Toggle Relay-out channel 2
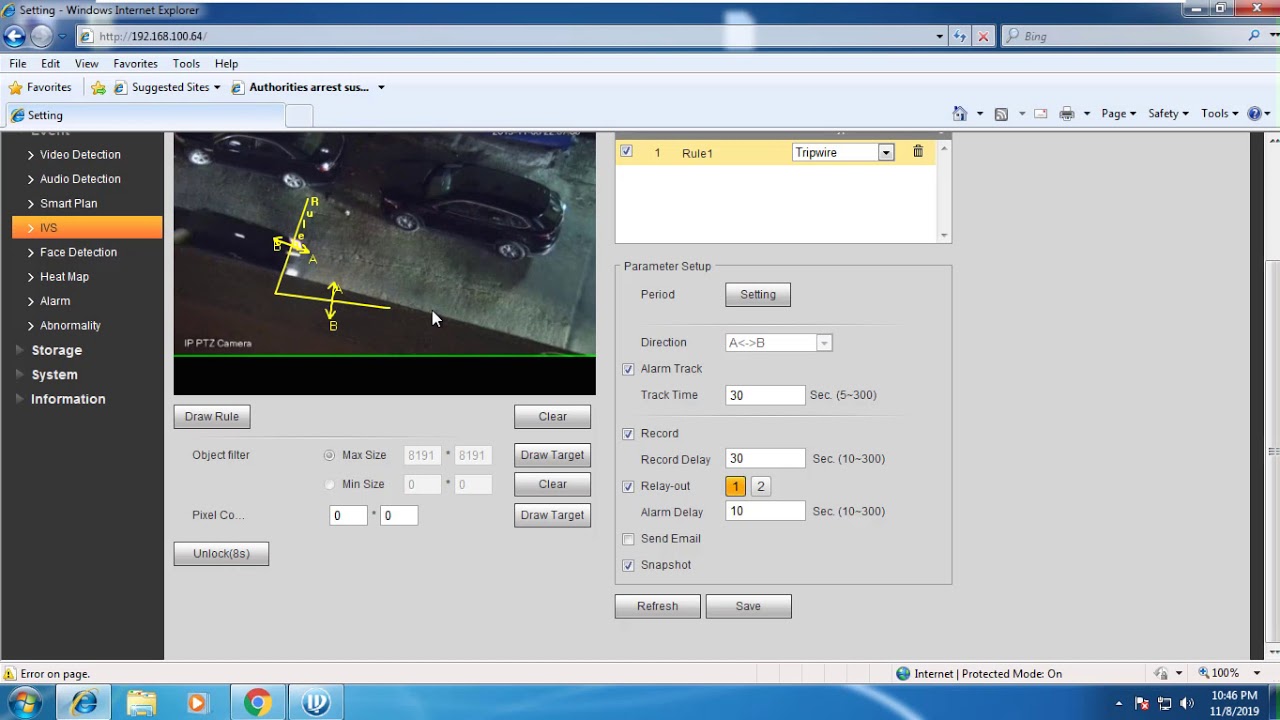The width and height of the screenshot is (1280, 720). click(x=760, y=486)
